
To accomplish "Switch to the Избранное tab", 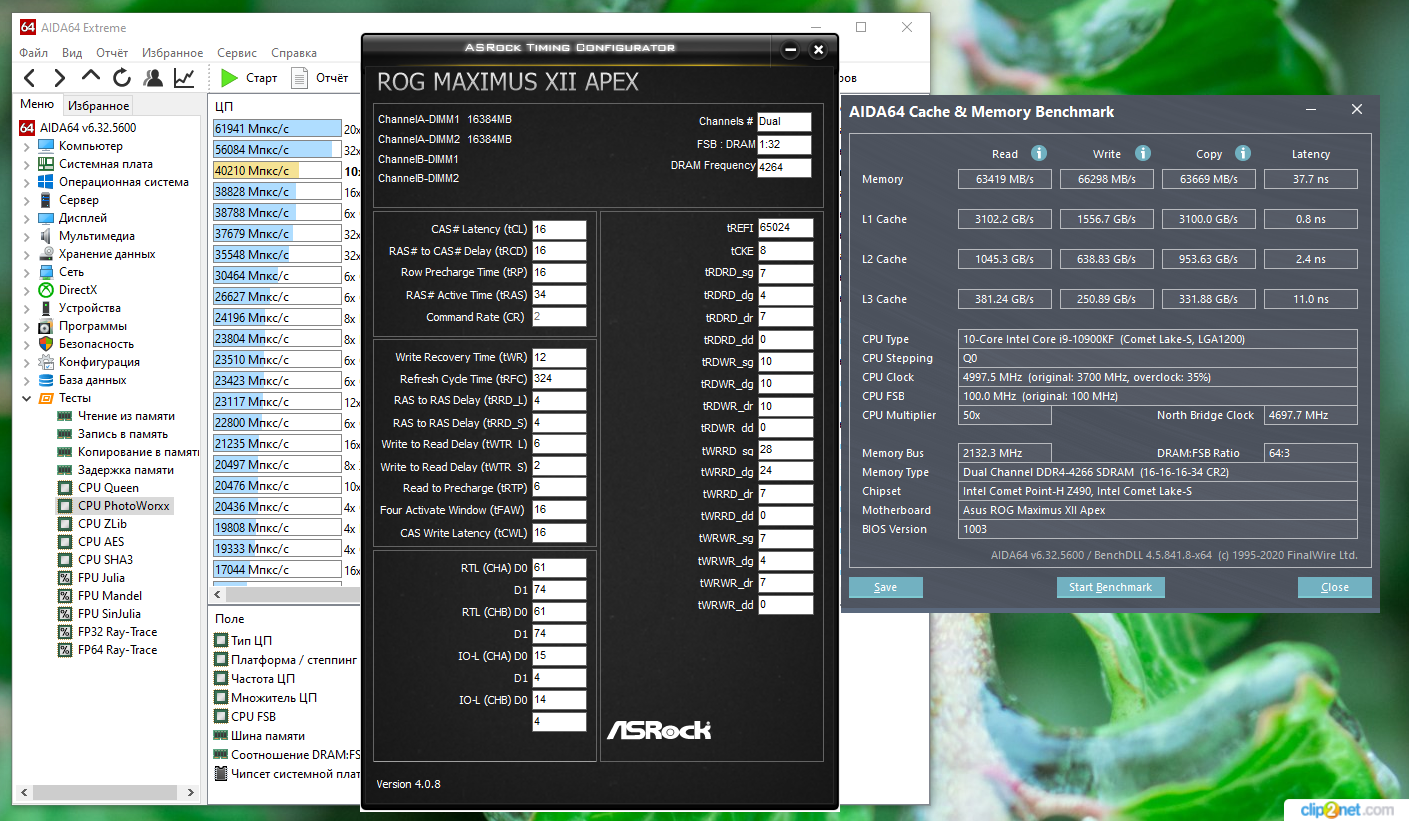I will (x=98, y=105).
